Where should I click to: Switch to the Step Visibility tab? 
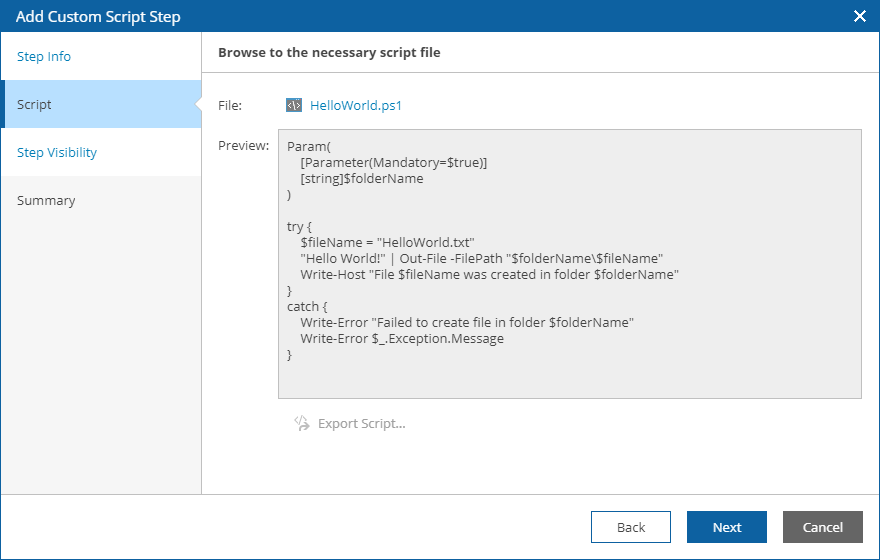[57, 153]
